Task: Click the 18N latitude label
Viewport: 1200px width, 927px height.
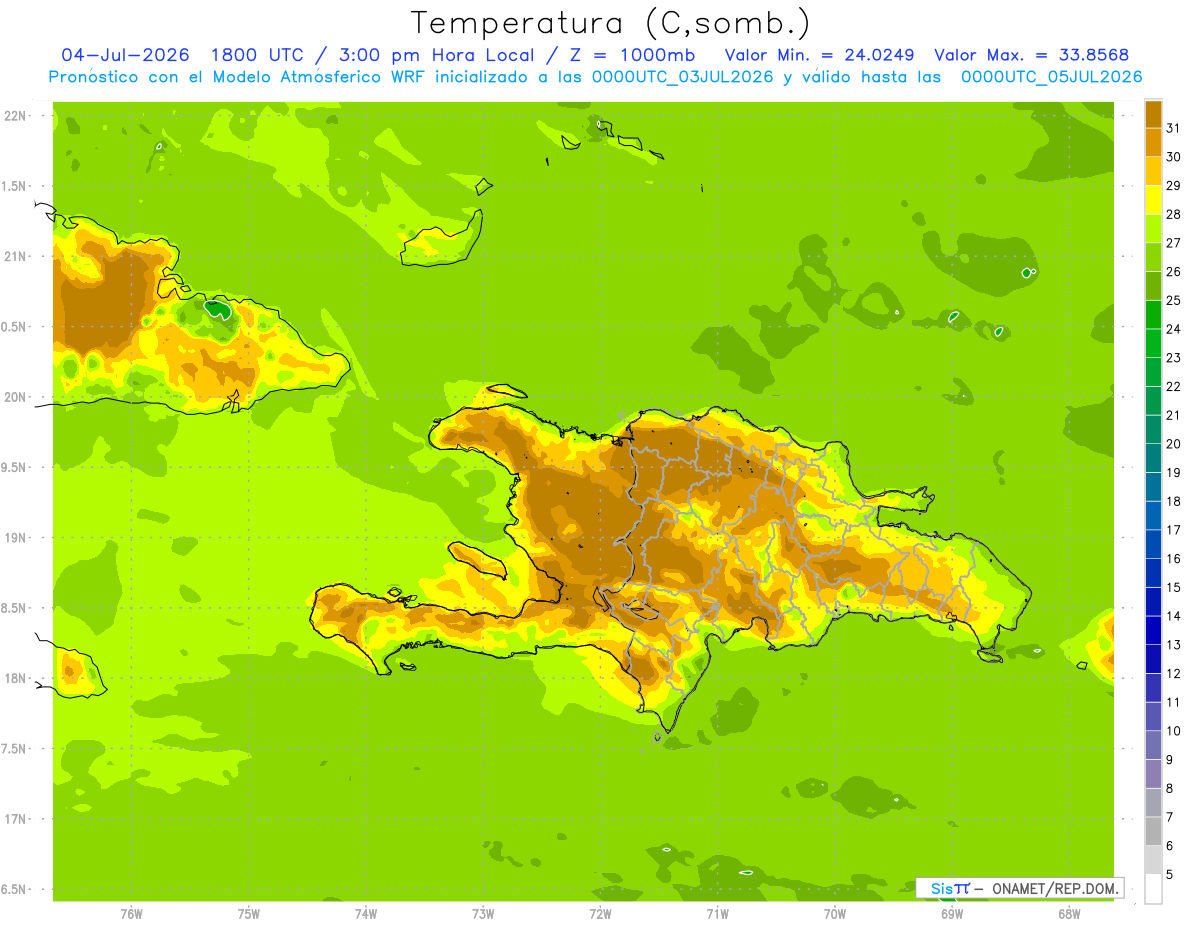Action: pyautogui.click(x=17, y=678)
